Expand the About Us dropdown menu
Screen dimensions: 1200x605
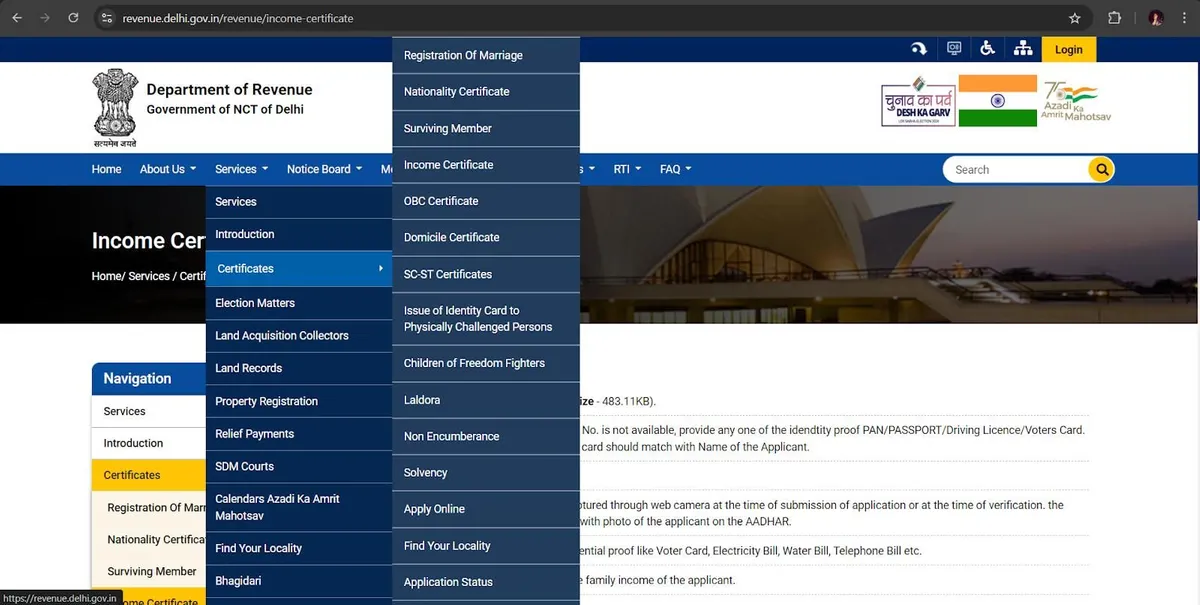167,169
